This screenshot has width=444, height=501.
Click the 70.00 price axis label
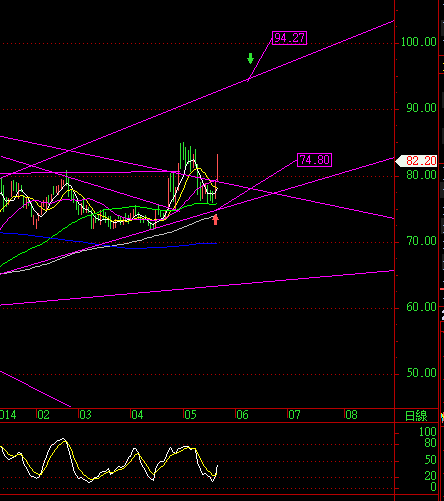(421, 241)
